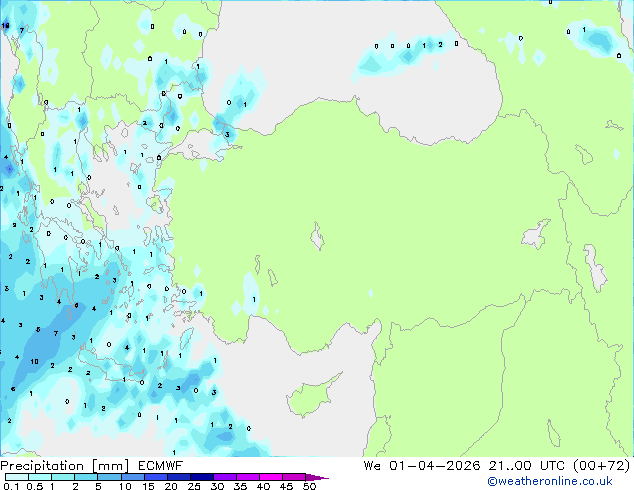634x490 pixels.
Task: Click the '(00+72)' forecast offset text
Action: coord(601,466)
